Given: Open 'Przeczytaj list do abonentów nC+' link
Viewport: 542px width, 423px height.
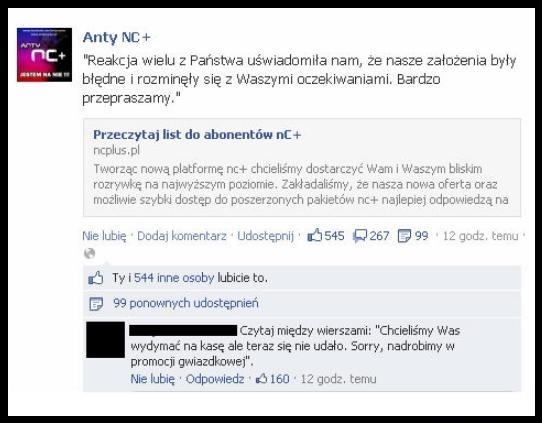Looking at the screenshot, I should coord(197,134).
